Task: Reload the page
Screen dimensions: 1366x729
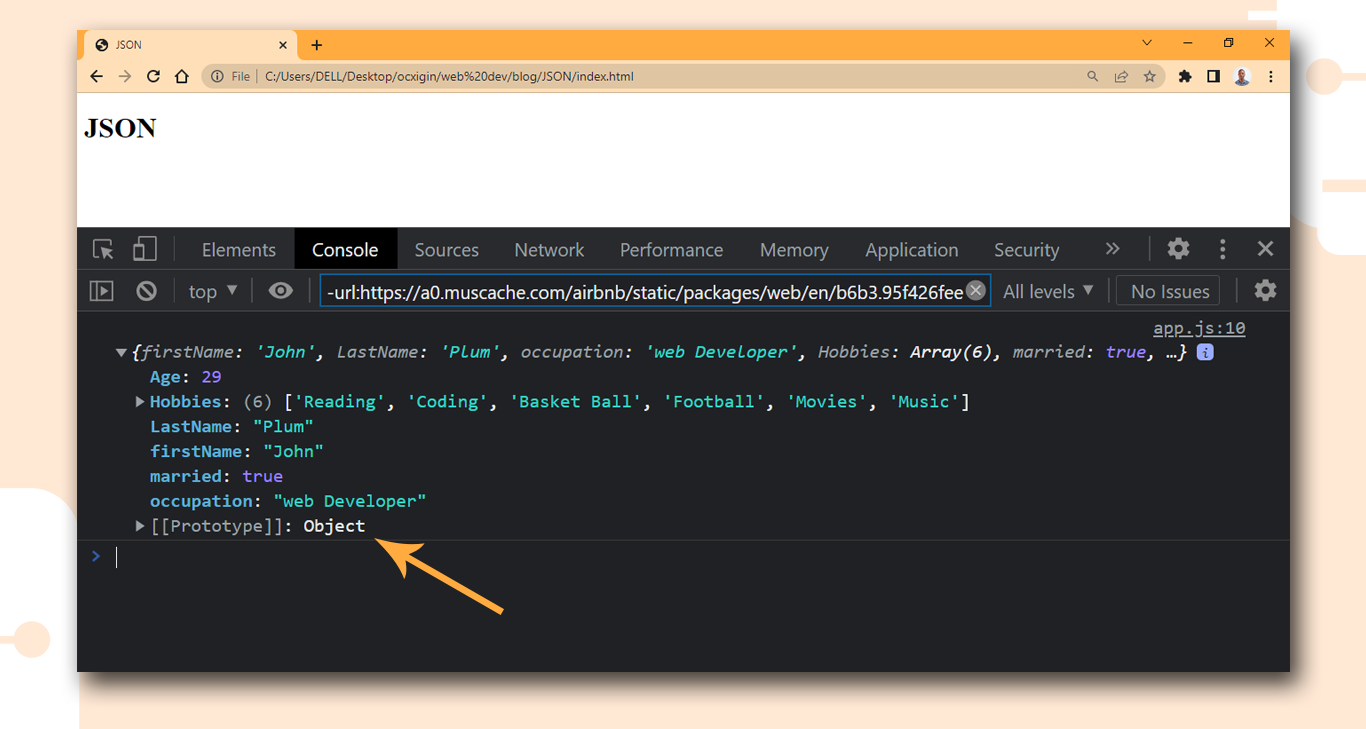Action: [x=153, y=76]
